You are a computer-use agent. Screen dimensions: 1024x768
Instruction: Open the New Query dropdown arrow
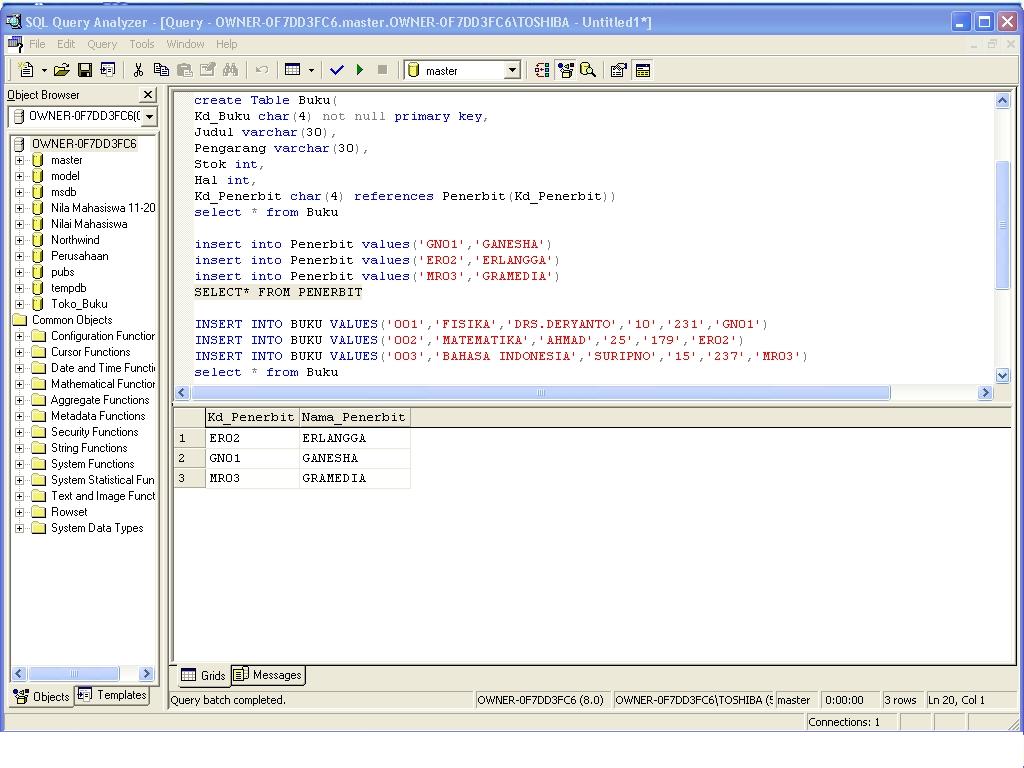(44, 71)
